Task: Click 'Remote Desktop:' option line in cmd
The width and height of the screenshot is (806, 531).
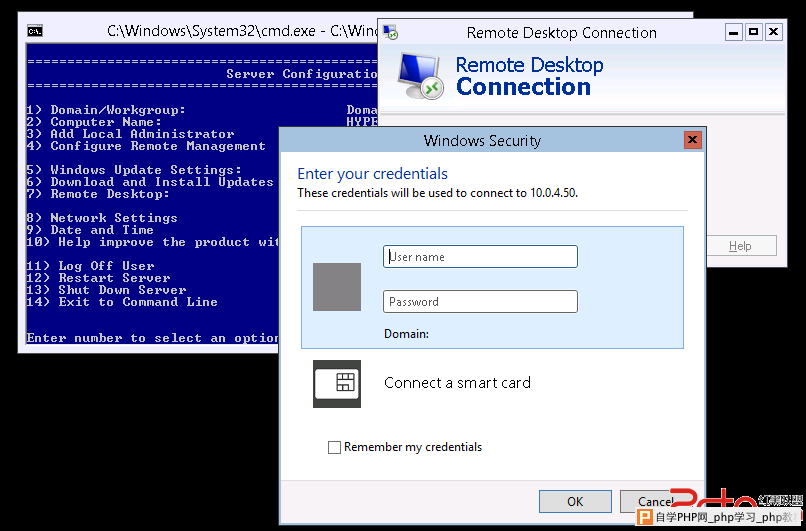Action: (98, 194)
